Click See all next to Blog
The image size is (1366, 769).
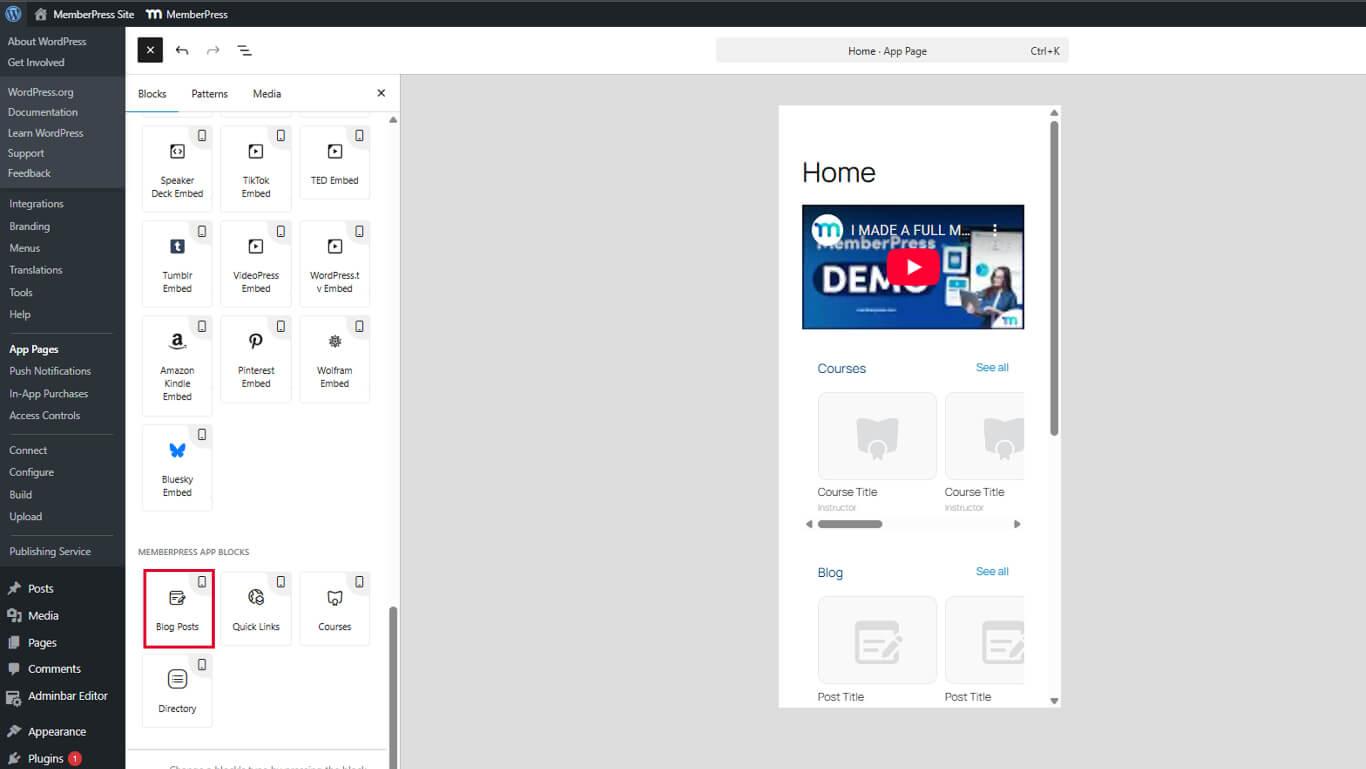click(992, 572)
